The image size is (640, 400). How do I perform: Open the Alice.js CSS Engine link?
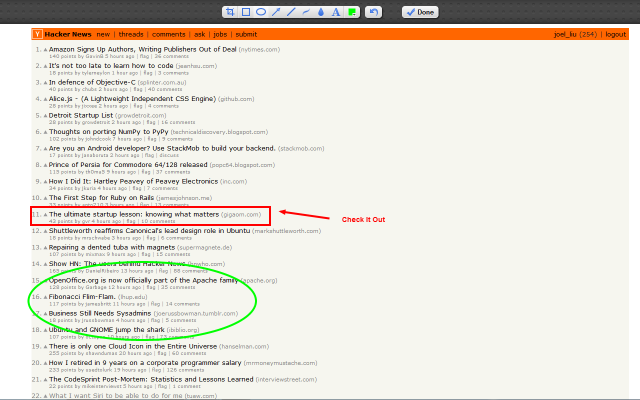pos(132,99)
